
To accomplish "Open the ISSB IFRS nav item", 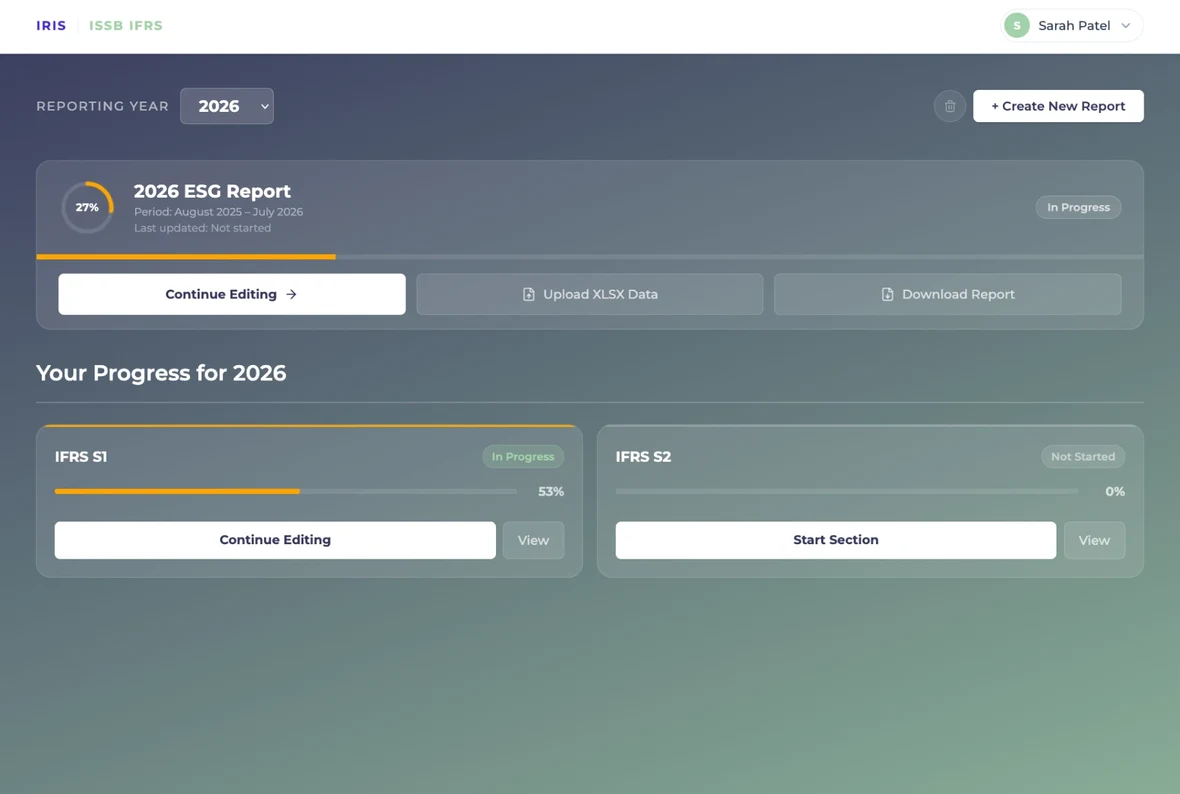I will [x=126, y=26].
